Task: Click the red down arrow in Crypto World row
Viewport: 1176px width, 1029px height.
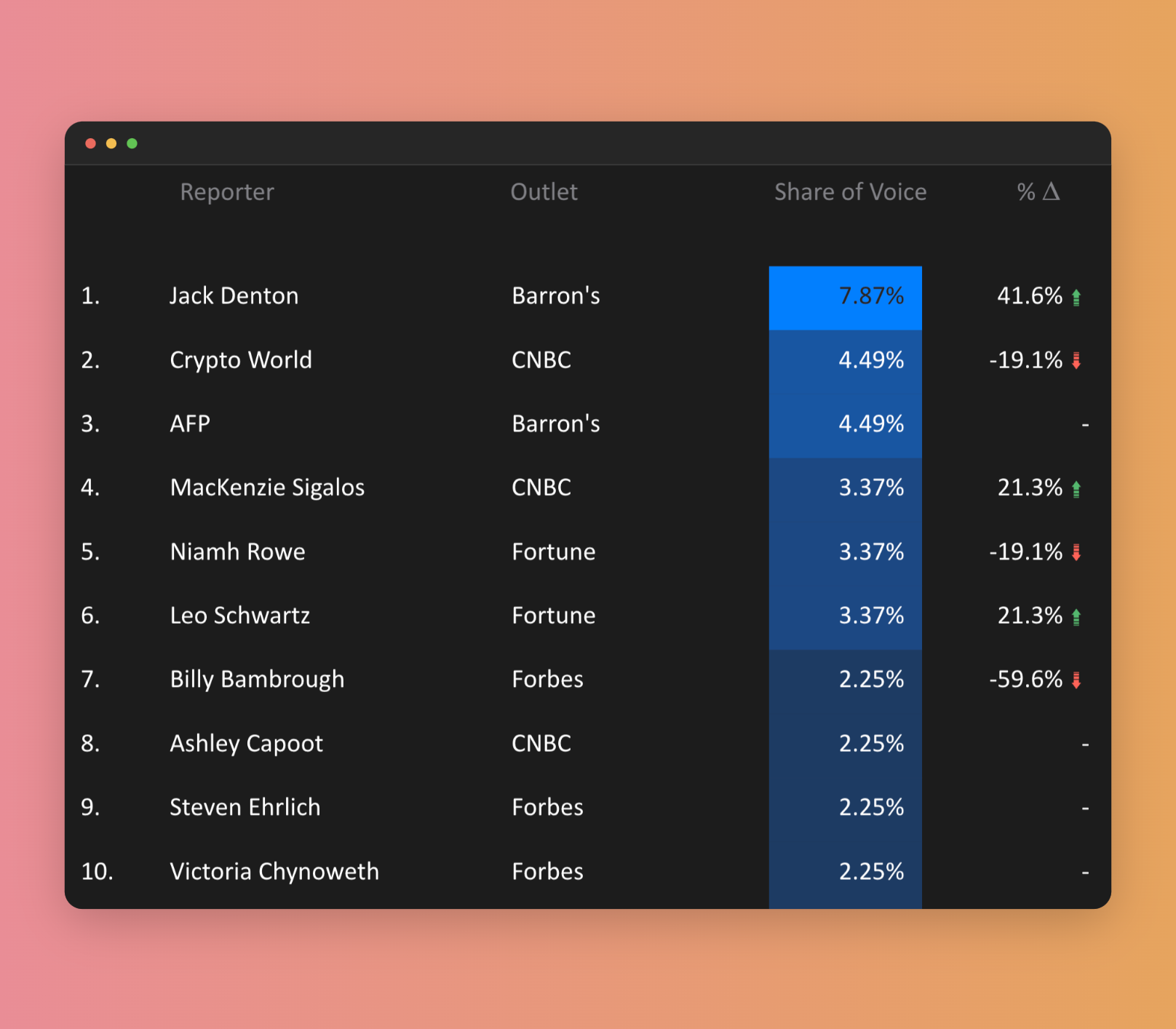Action: [1076, 360]
